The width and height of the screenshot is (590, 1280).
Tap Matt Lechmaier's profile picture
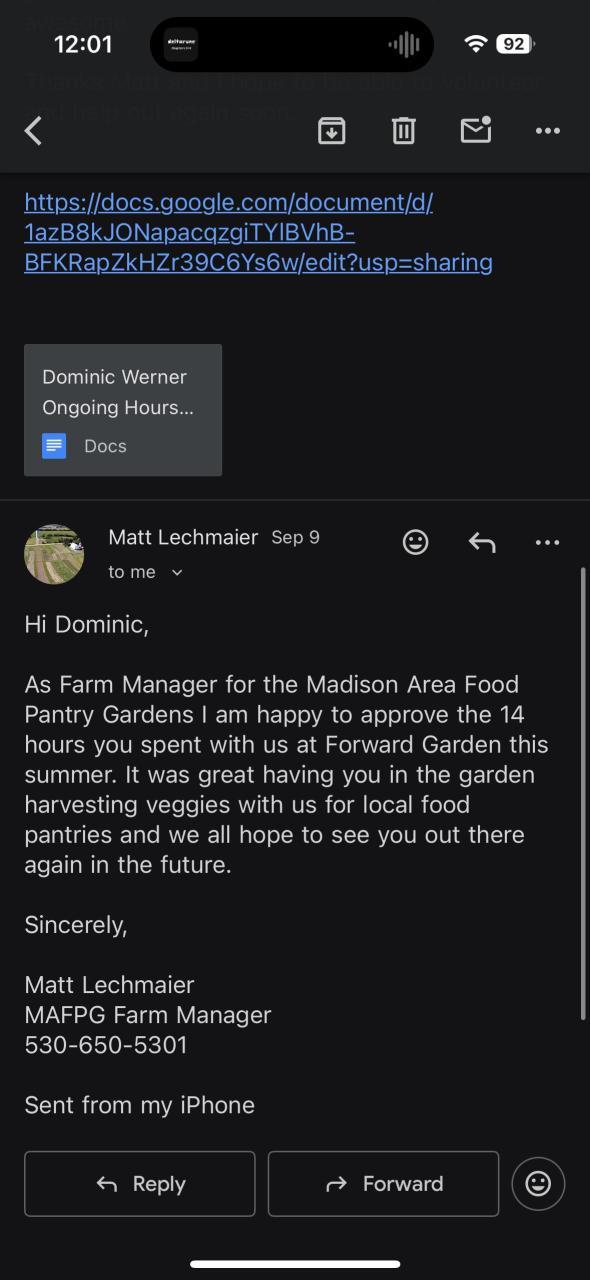click(54, 554)
